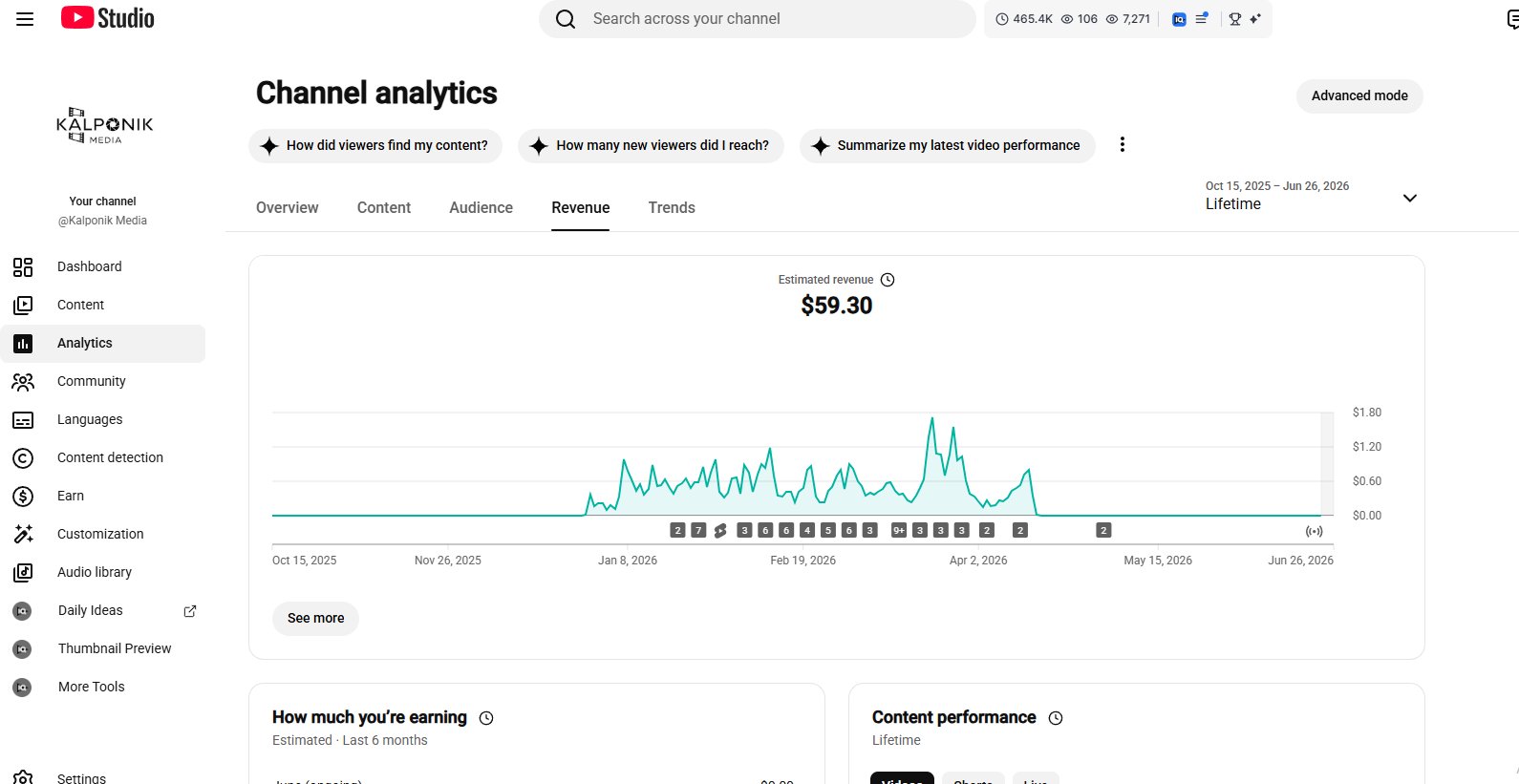Click the sparkle AI icon in top bar
This screenshot has height=784, width=1519.
1255,19
